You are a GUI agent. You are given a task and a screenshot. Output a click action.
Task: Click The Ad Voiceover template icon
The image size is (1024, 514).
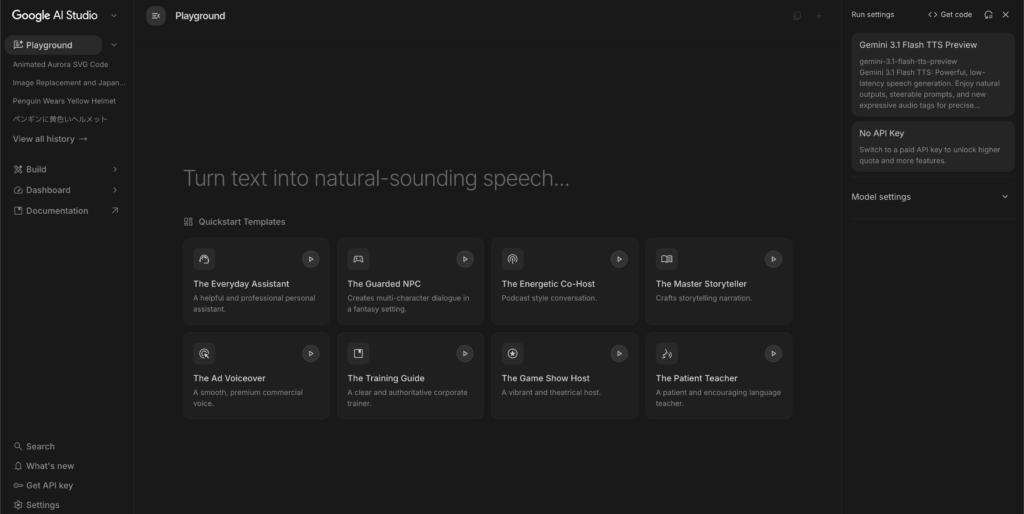tap(204, 353)
